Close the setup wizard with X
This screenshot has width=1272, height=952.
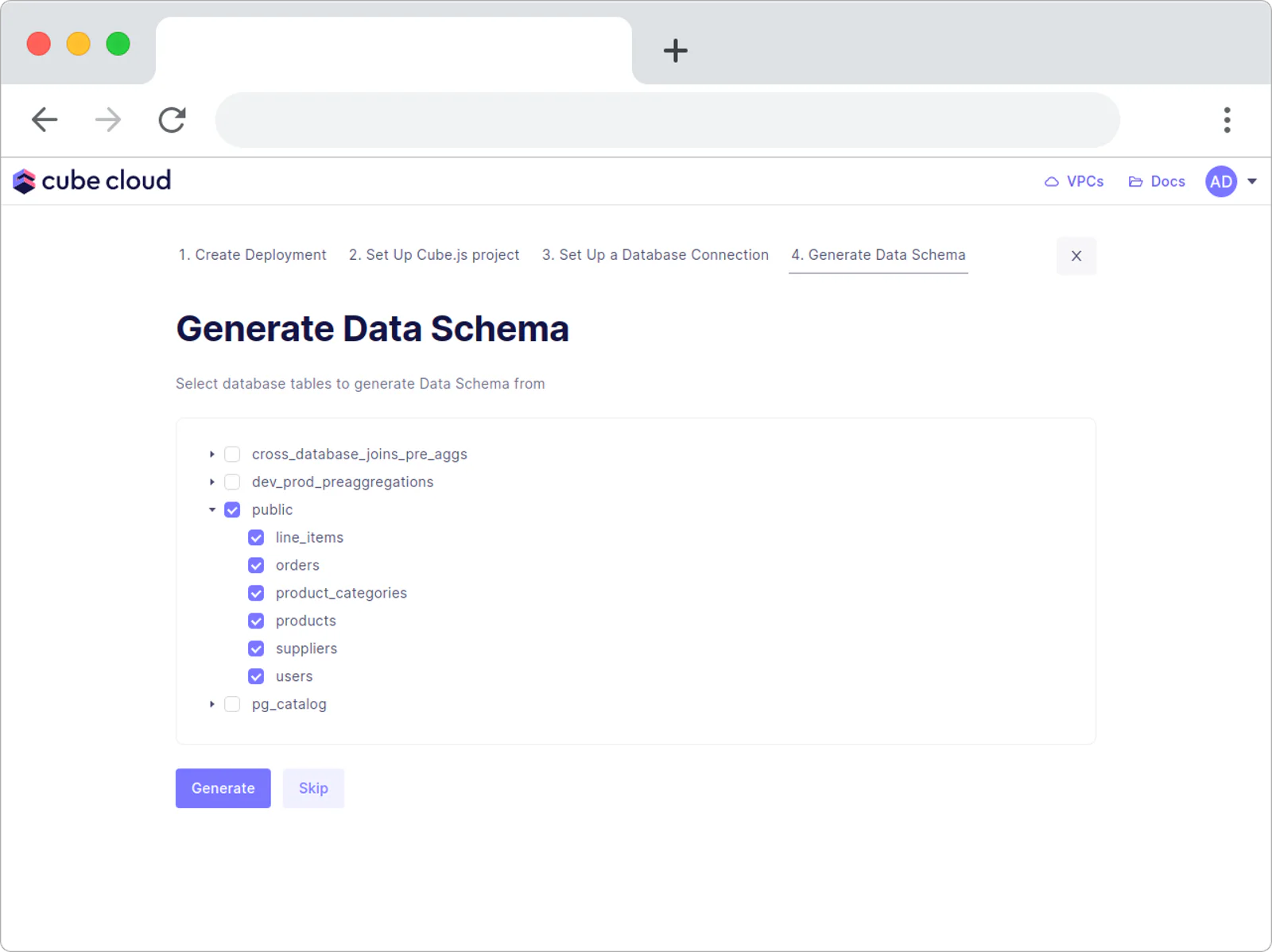(x=1076, y=256)
